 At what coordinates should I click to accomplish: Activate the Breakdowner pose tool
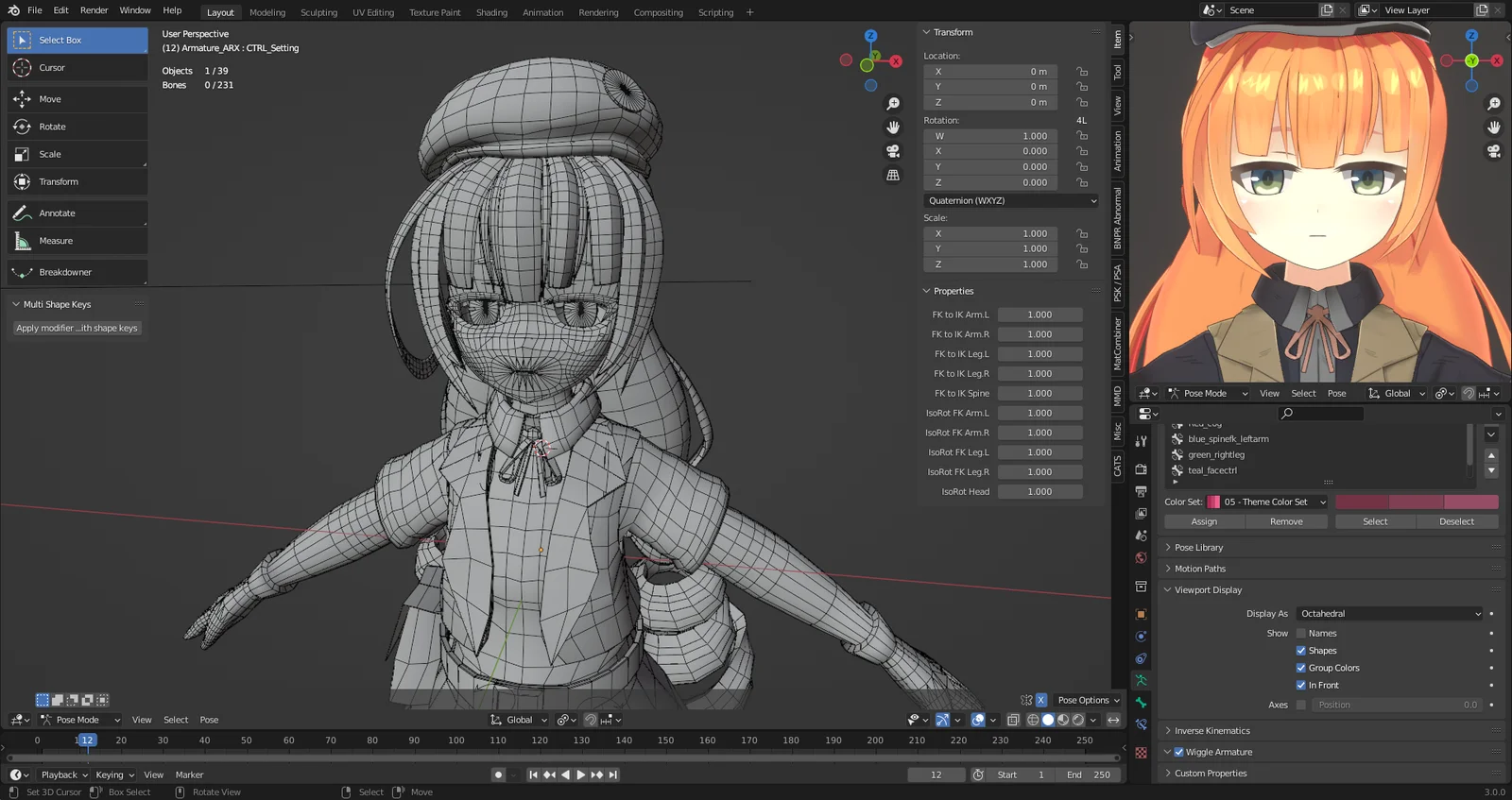click(77, 272)
